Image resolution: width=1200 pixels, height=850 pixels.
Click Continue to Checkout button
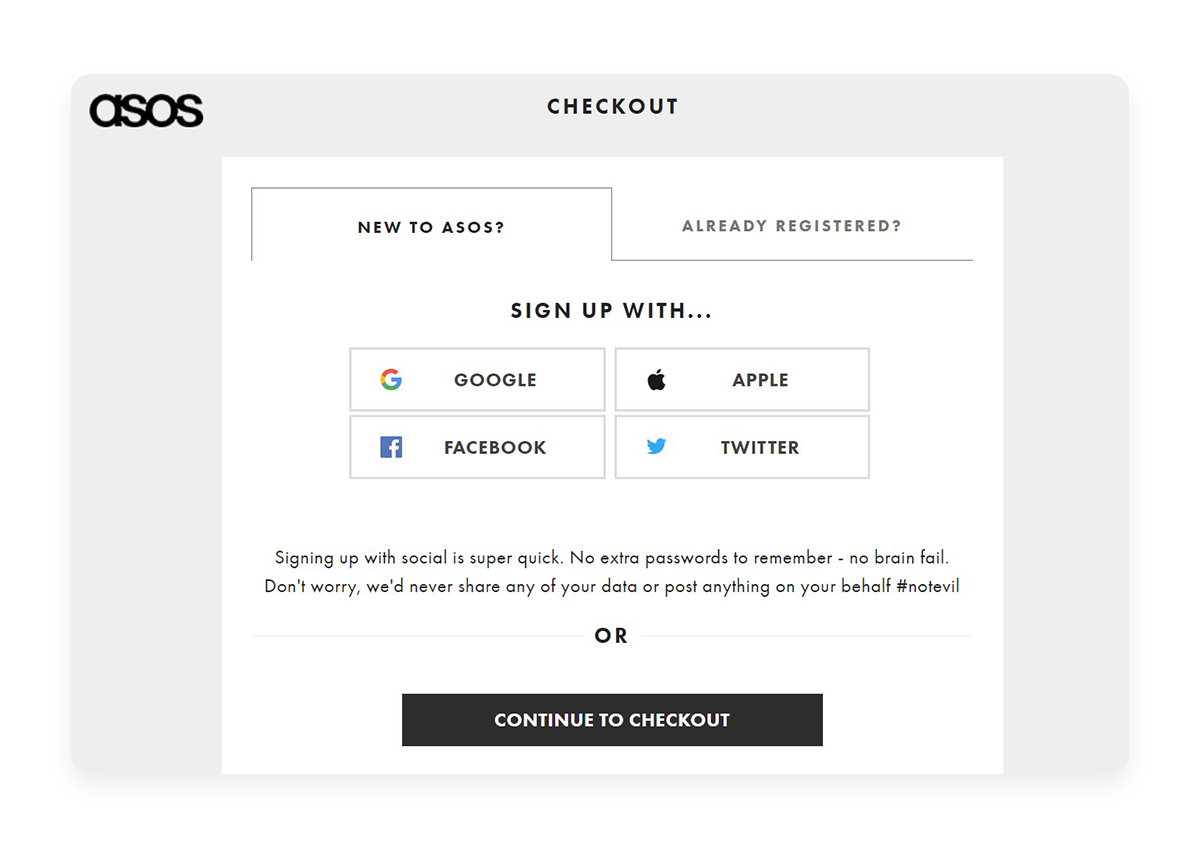(612, 720)
